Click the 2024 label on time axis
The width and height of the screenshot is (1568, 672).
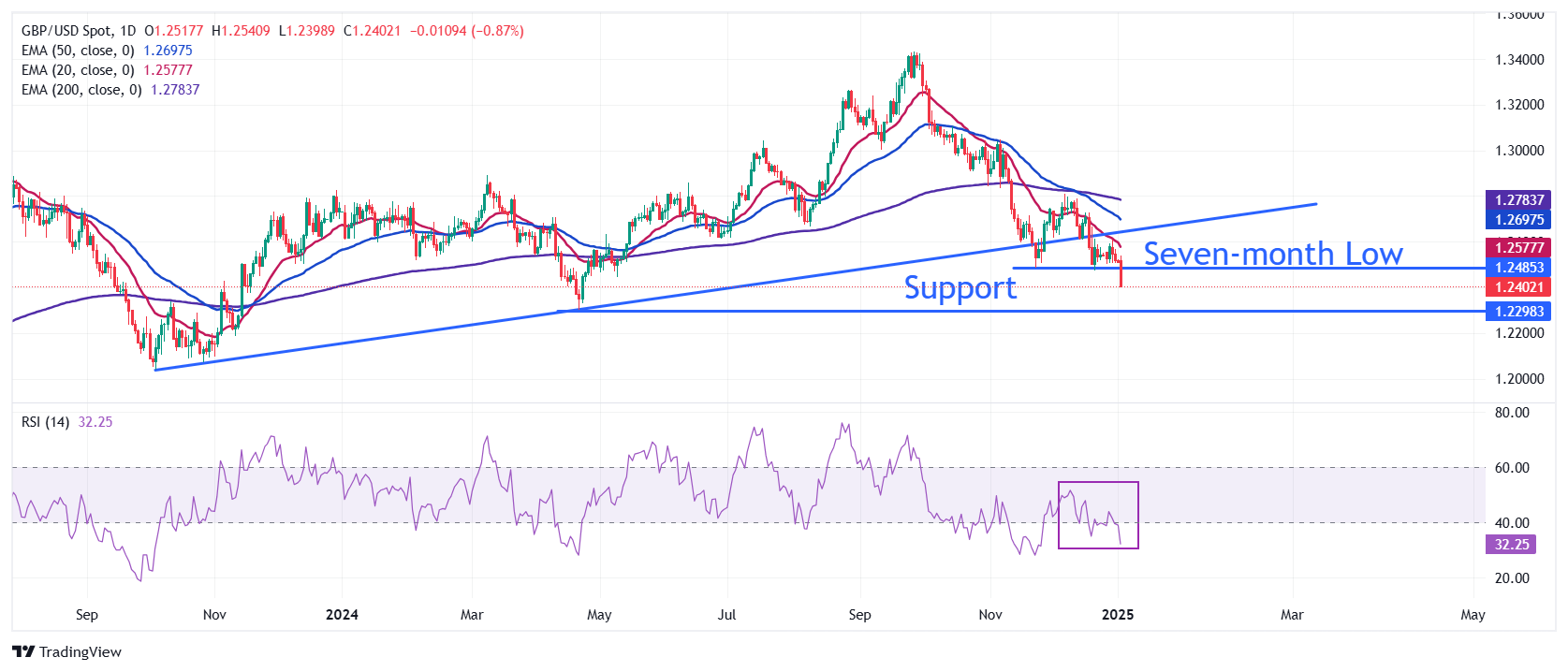tap(342, 615)
